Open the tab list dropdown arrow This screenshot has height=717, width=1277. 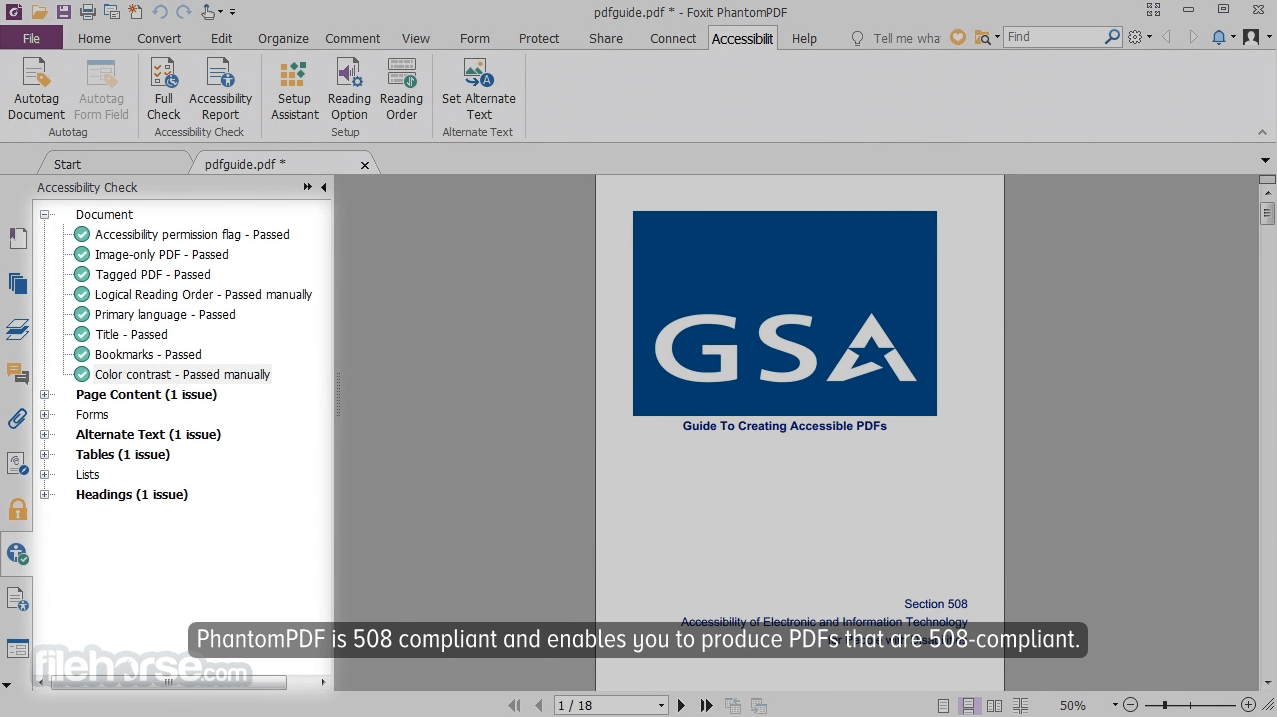point(1266,161)
